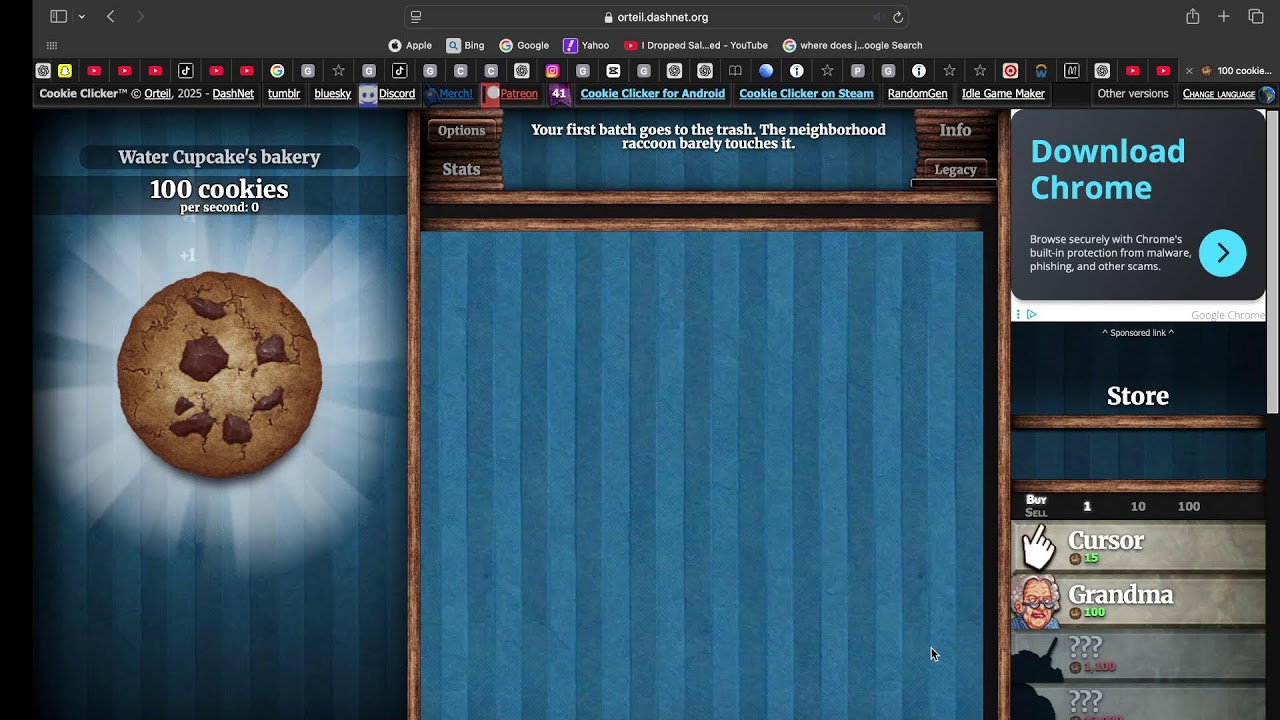Switch to the colored Google G tab
Viewport: 1280px width, 720px height.
(277, 71)
